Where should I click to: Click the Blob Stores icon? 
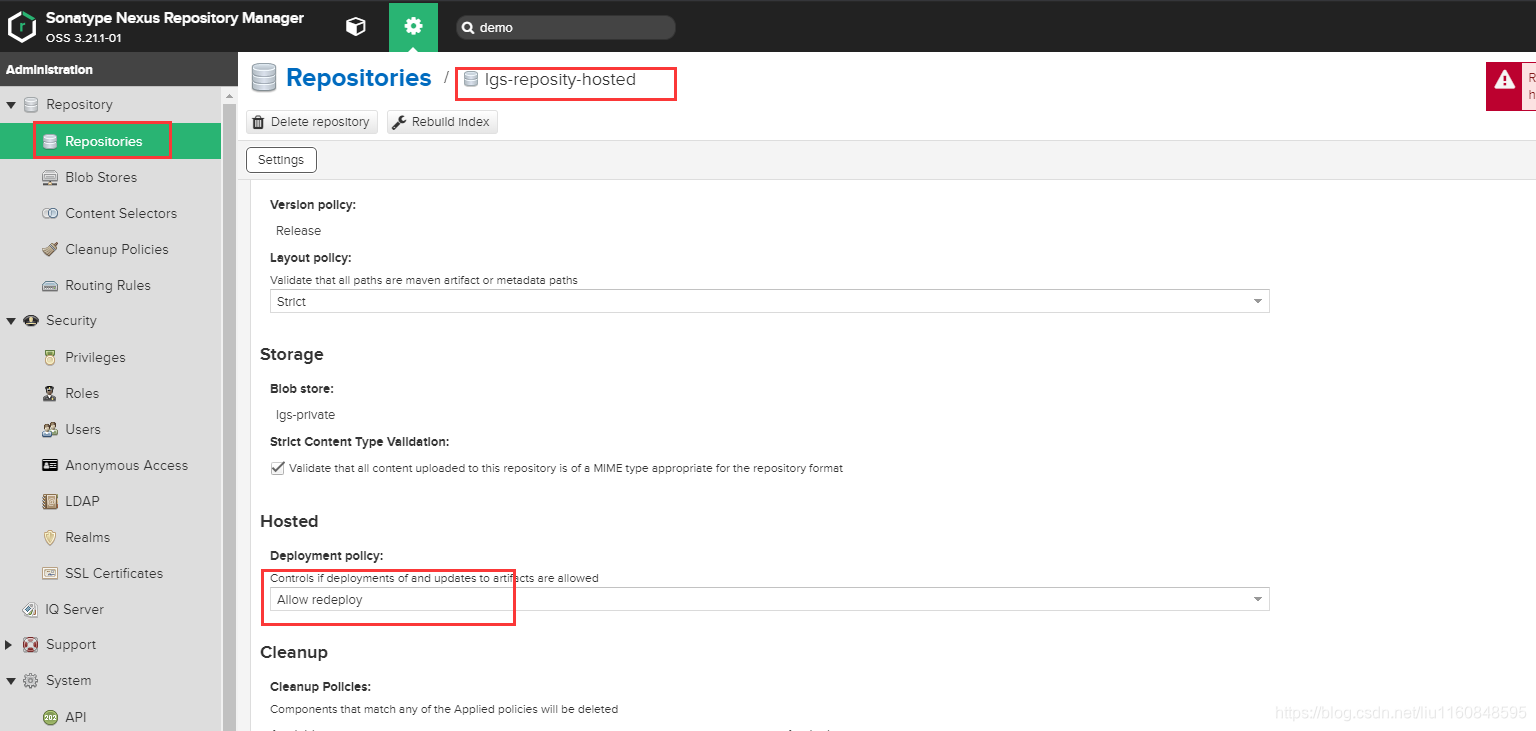[50, 177]
